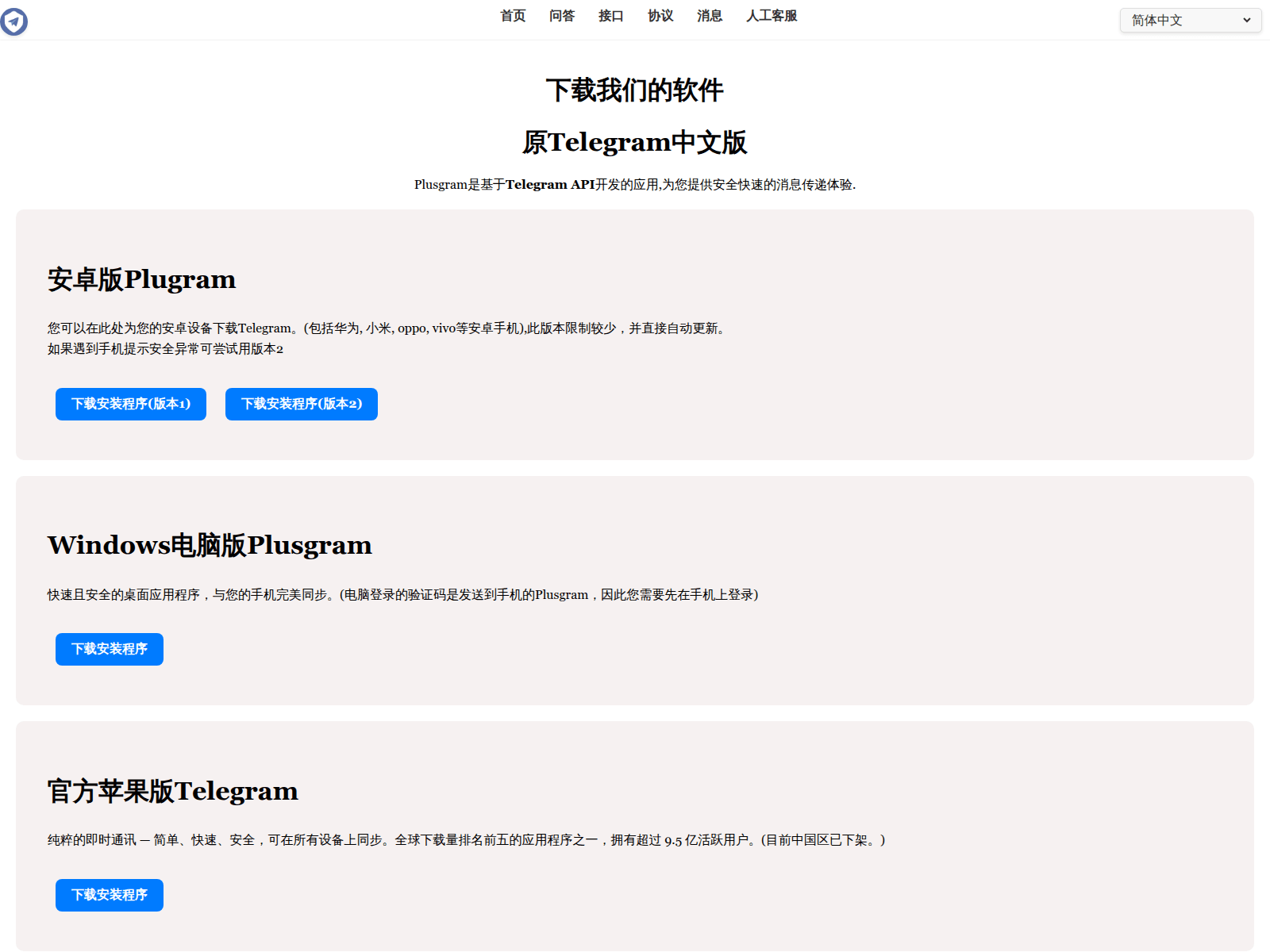Open the 问答 nav item
This screenshot has width=1270, height=952.
[562, 16]
